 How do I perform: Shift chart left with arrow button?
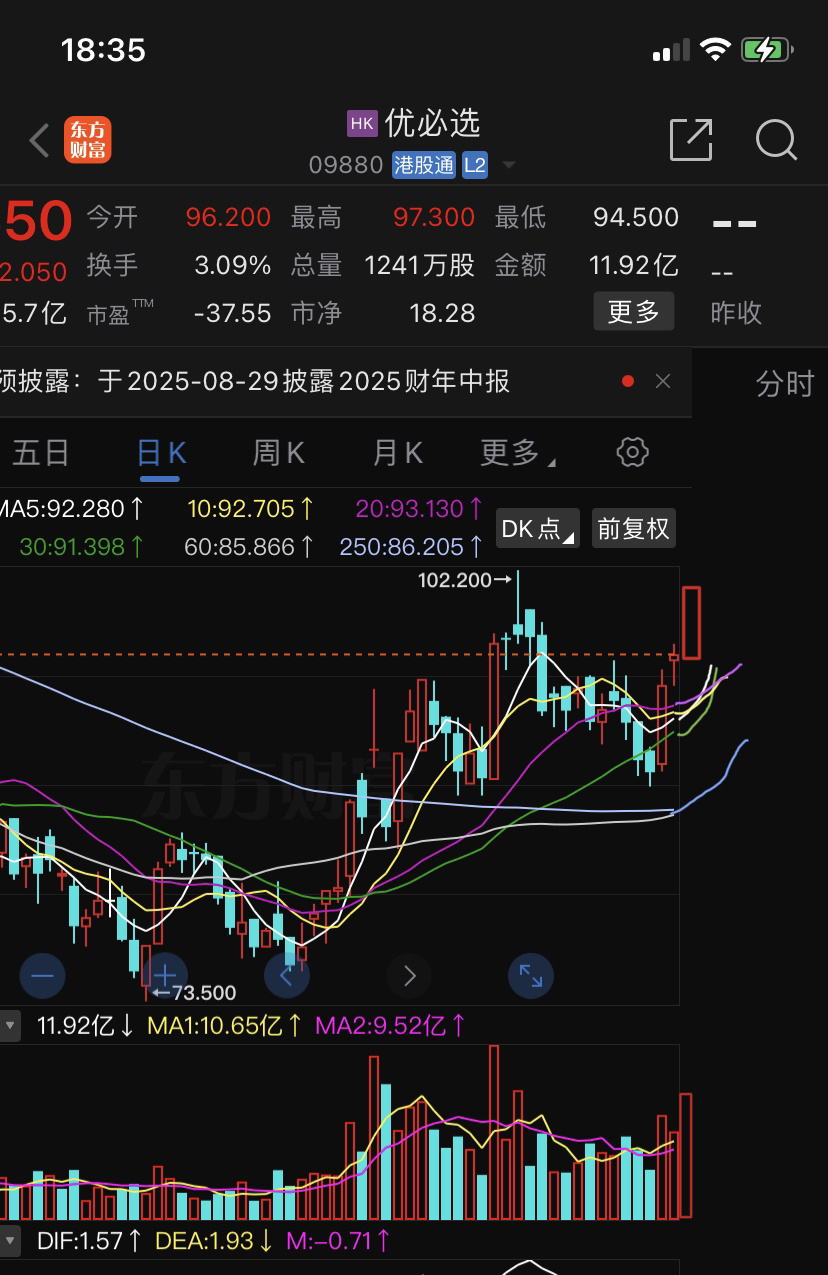coord(286,975)
